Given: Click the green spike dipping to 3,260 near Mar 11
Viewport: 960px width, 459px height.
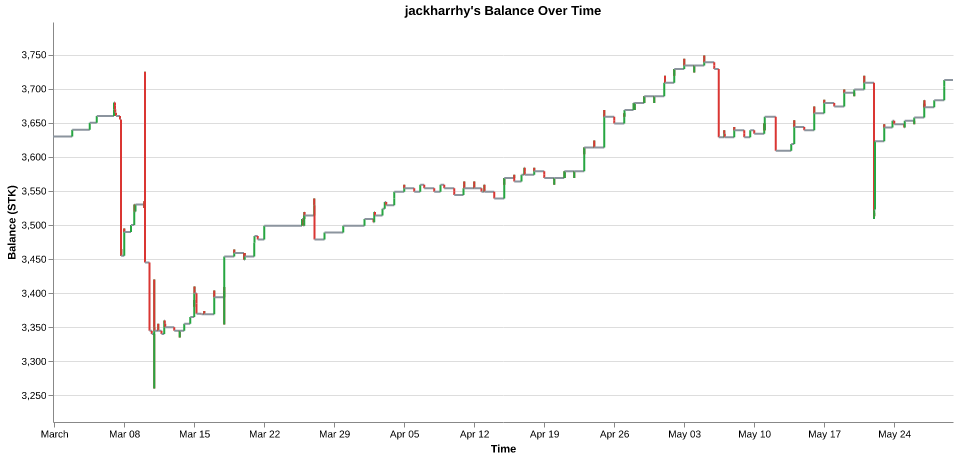Looking at the screenshot, I should (x=154, y=361).
